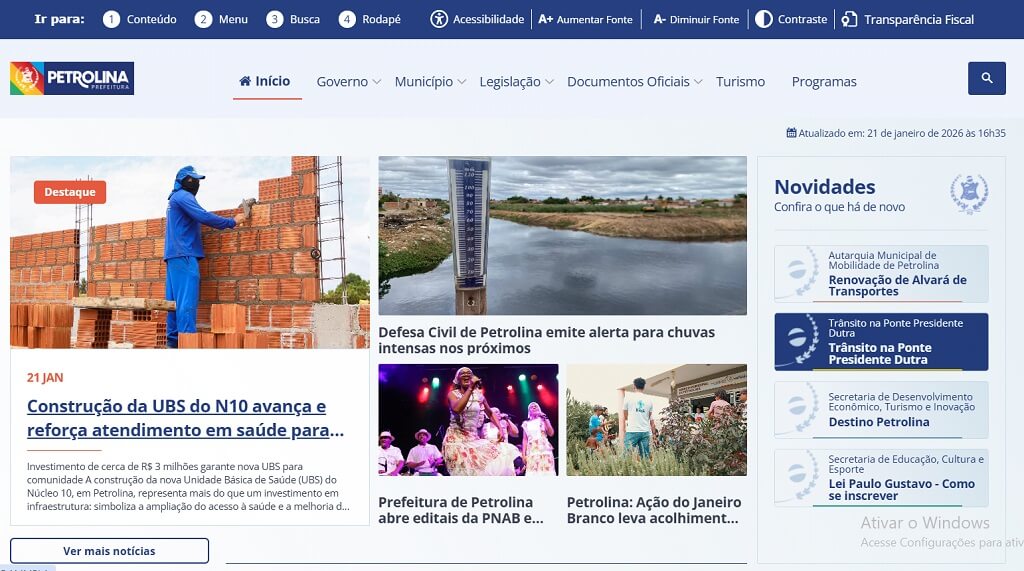Click the Transparência Fiscal icon
This screenshot has width=1024, height=571.
click(x=849, y=19)
